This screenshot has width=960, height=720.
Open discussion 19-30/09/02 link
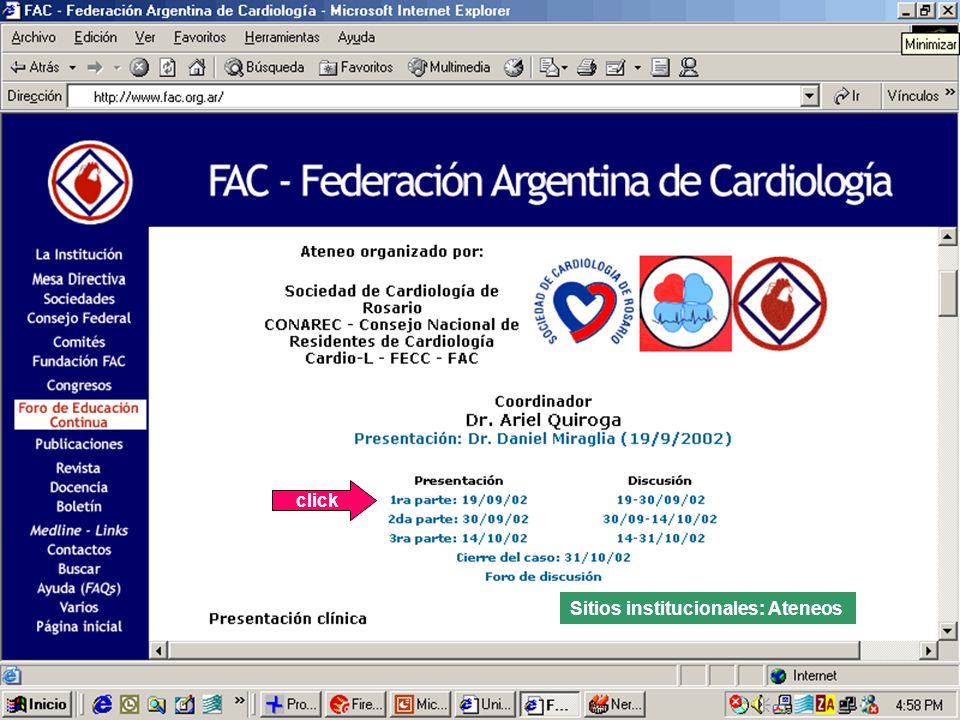pyautogui.click(x=661, y=500)
